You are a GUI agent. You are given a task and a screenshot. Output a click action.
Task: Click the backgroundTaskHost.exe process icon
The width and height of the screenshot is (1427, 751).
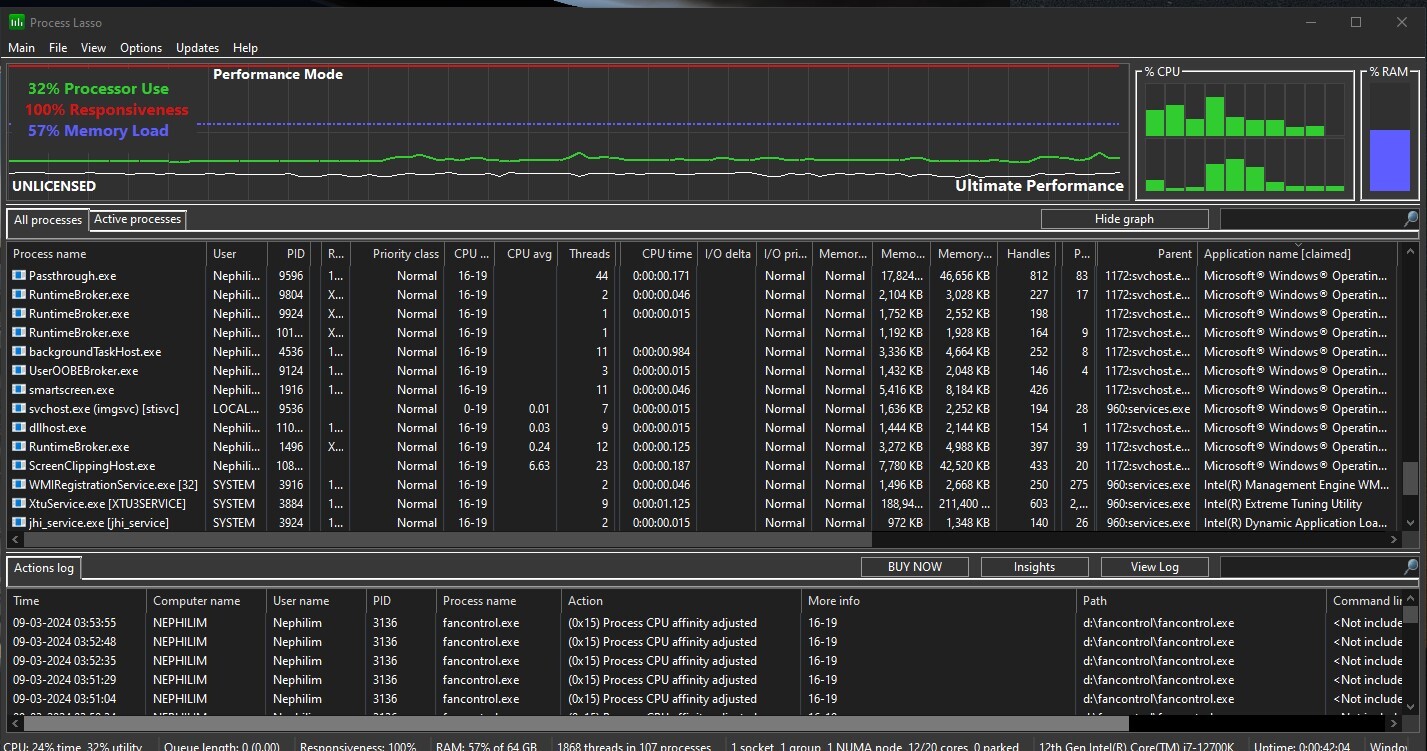point(19,352)
